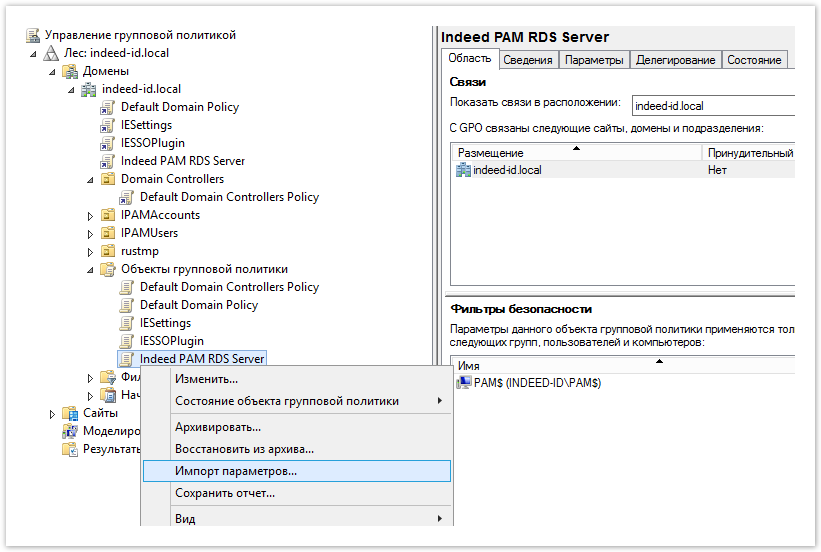
Task: Open the Параметры tab
Action: (x=594, y=60)
